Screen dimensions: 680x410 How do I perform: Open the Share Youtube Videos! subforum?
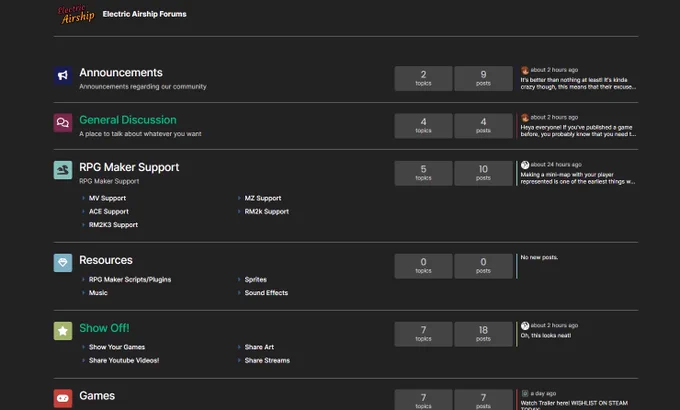click(x=124, y=361)
